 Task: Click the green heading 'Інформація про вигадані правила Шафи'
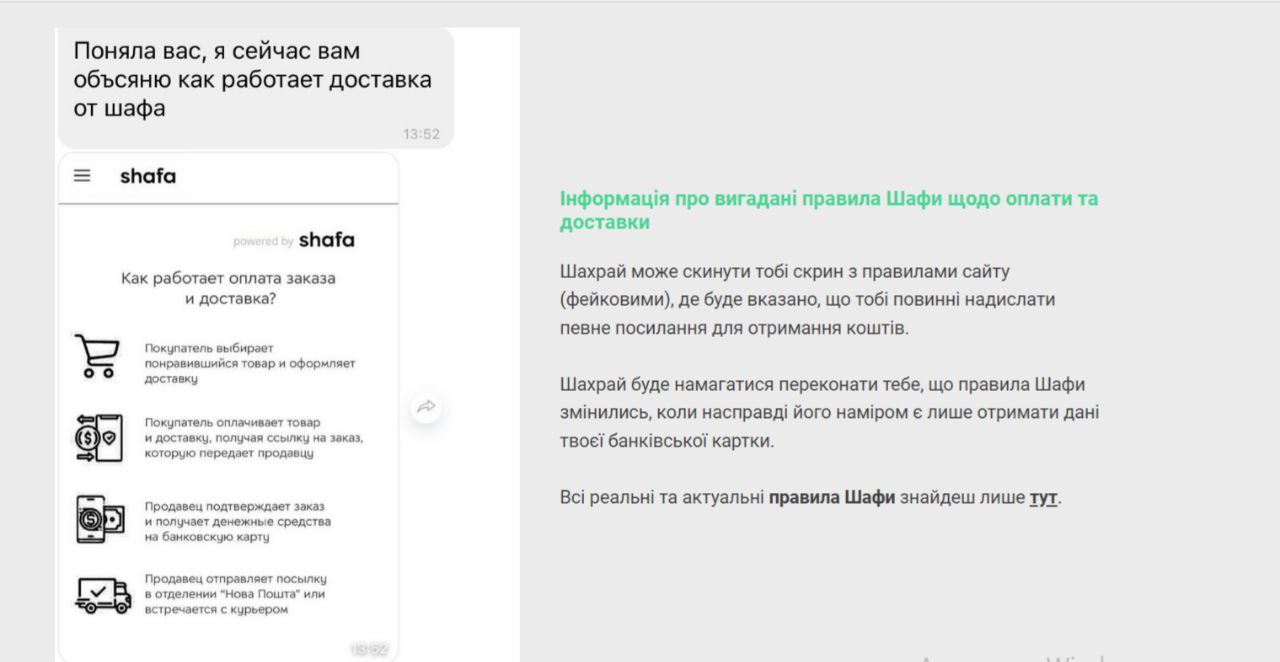(829, 210)
